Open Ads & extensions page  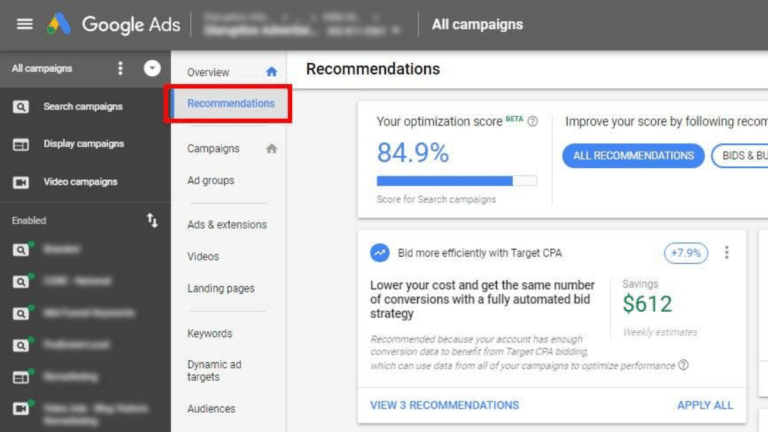[x=227, y=225]
